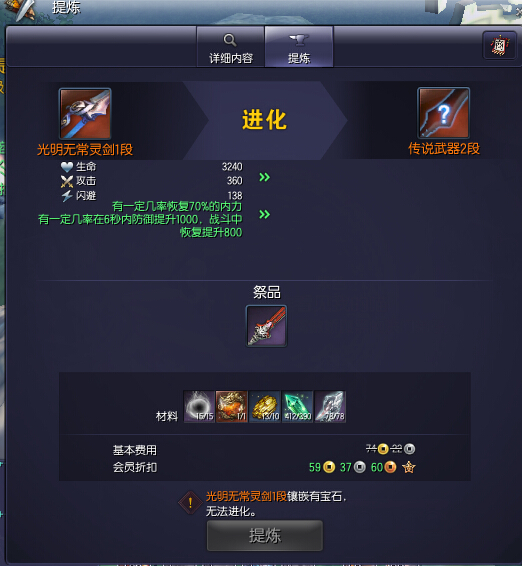Click the discounted 59 gold coin icon
This screenshot has height=566, width=522.
click(329, 467)
